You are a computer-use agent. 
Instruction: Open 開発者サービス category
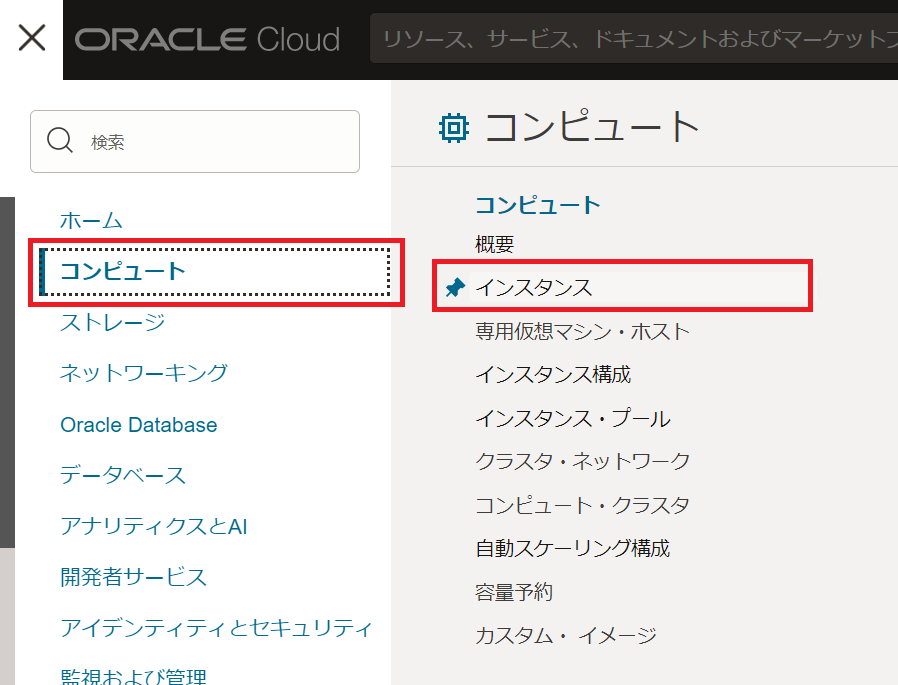[133, 577]
